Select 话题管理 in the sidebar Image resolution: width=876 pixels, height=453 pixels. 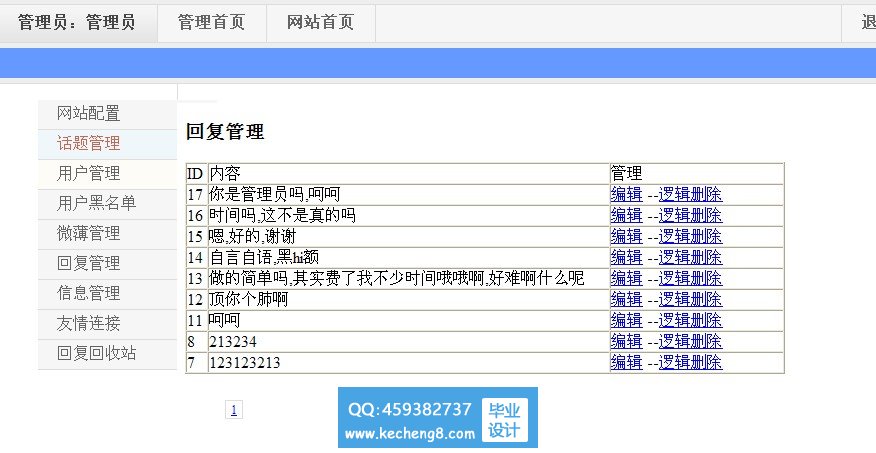pyautogui.click(x=107, y=144)
